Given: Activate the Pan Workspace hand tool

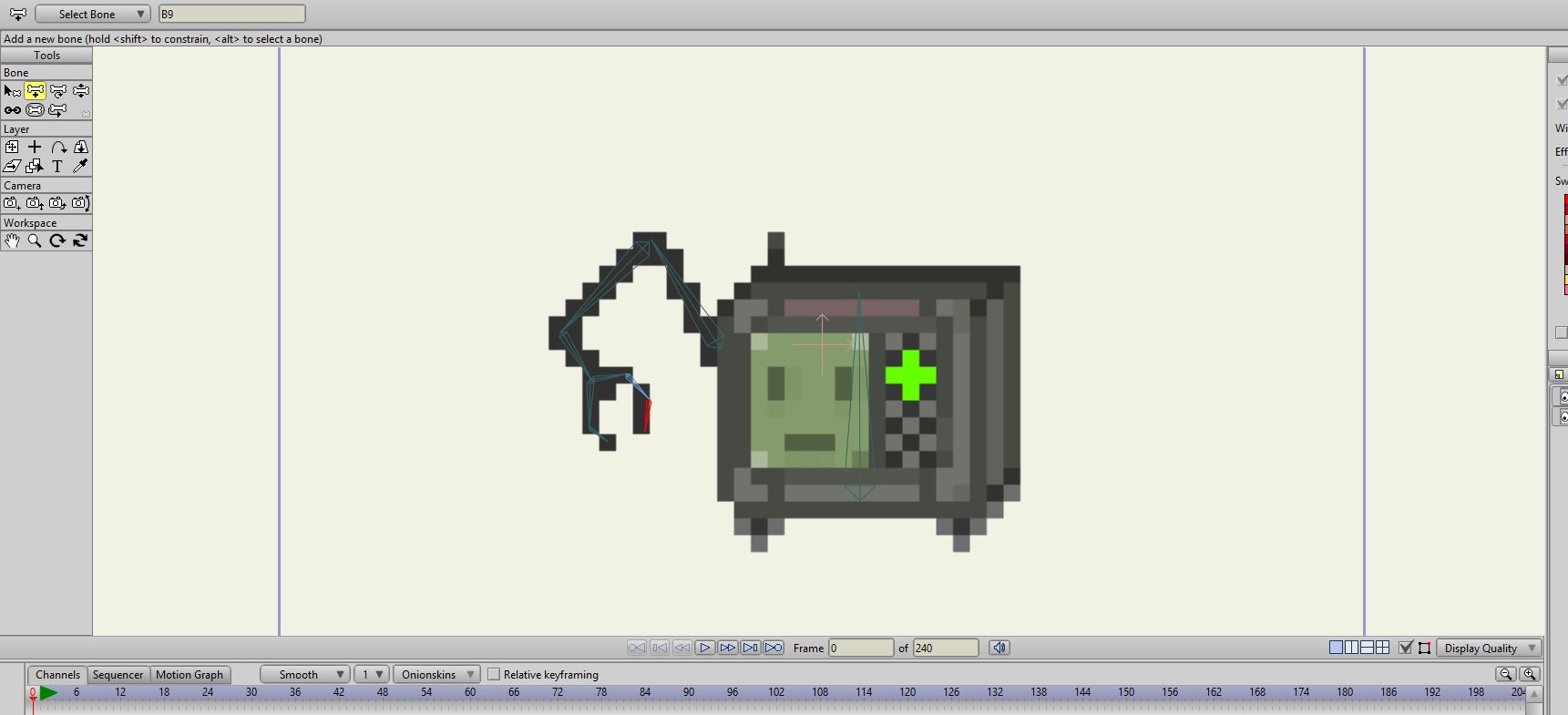Looking at the screenshot, I should [12, 240].
